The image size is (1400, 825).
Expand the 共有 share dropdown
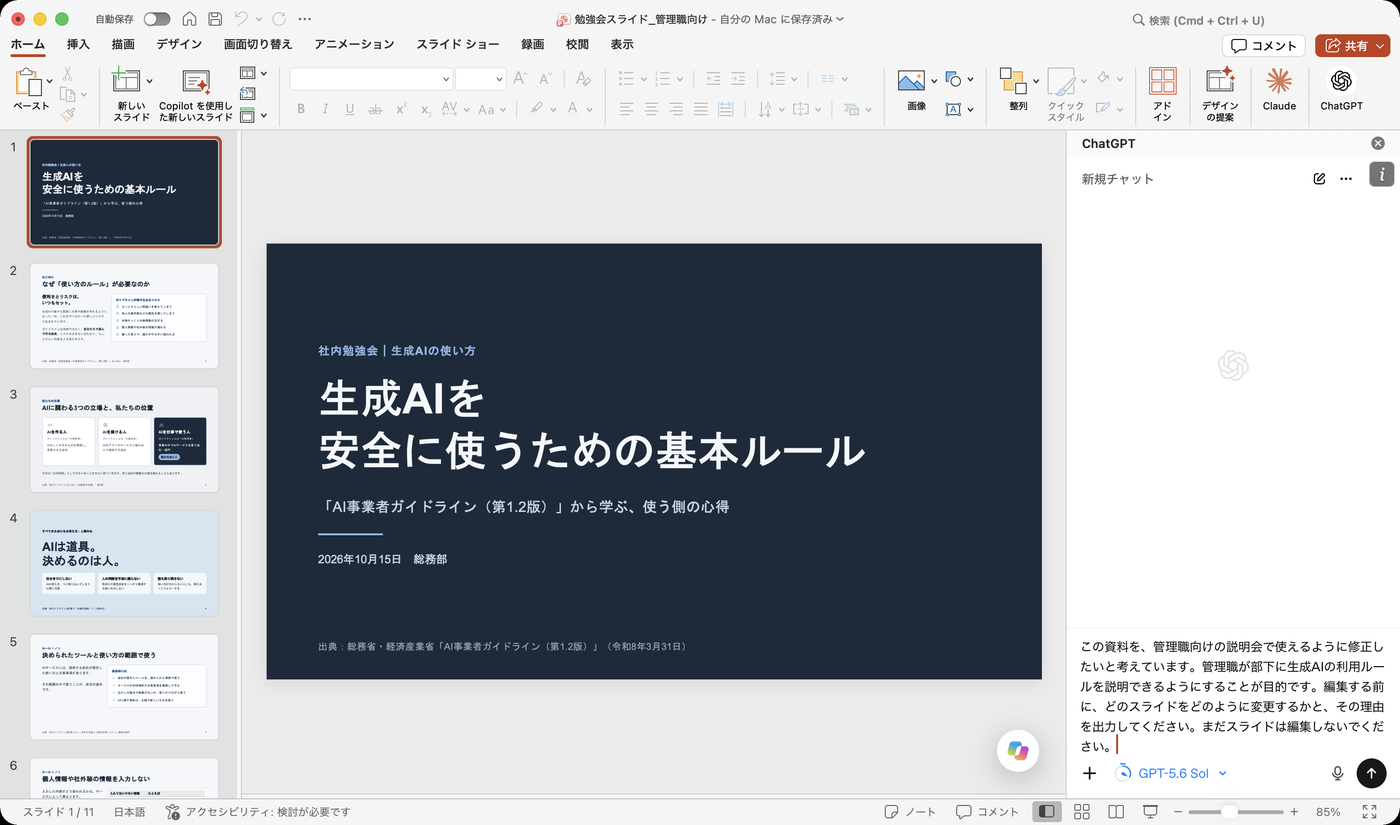[x=1380, y=46]
